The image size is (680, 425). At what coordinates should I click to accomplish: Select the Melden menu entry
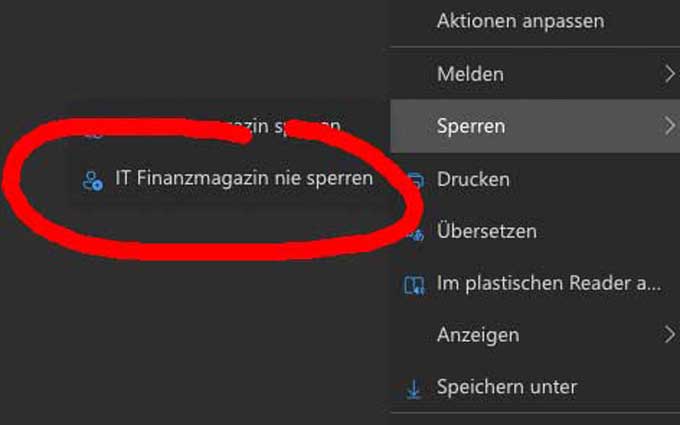(x=535, y=74)
